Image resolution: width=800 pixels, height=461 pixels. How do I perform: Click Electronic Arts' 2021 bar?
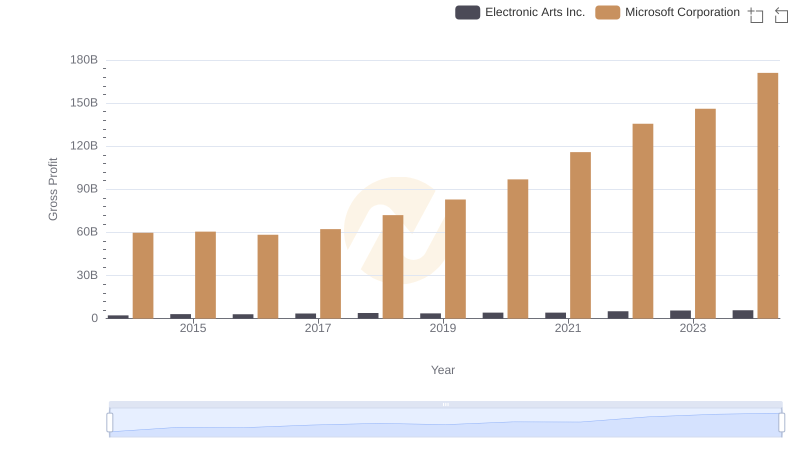point(556,316)
